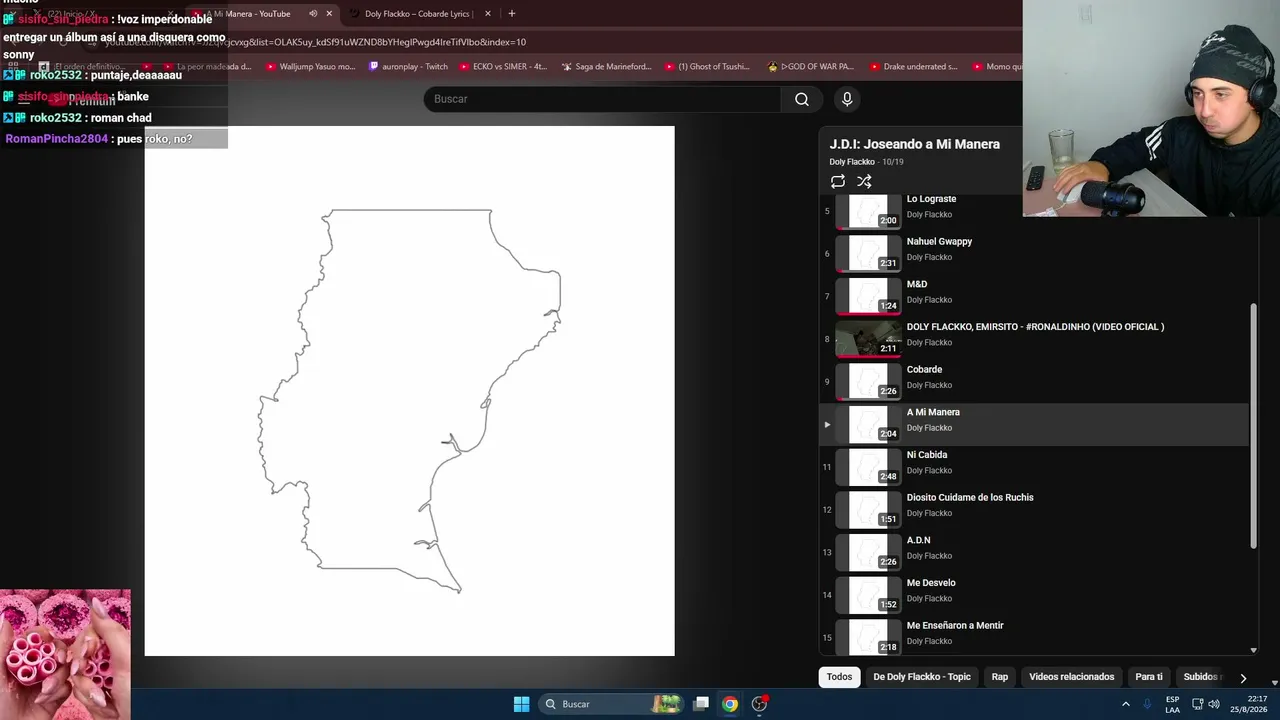Click the main album art video player
The image size is (1280, 720).
point(410,391)
